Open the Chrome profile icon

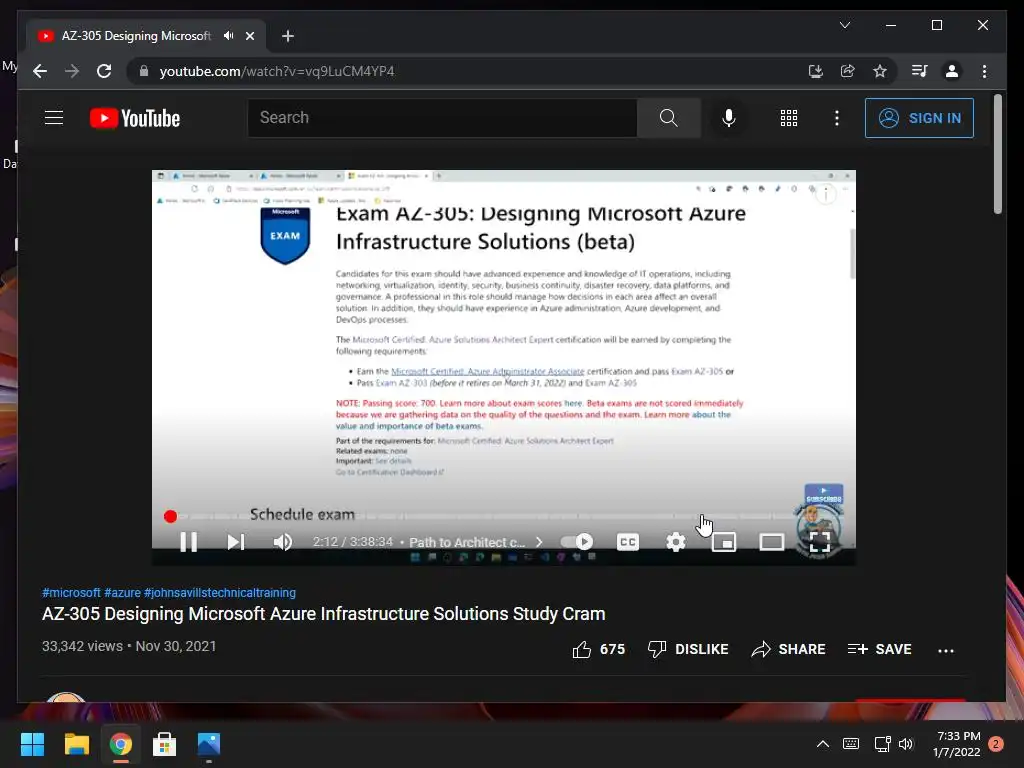point(952,71)
